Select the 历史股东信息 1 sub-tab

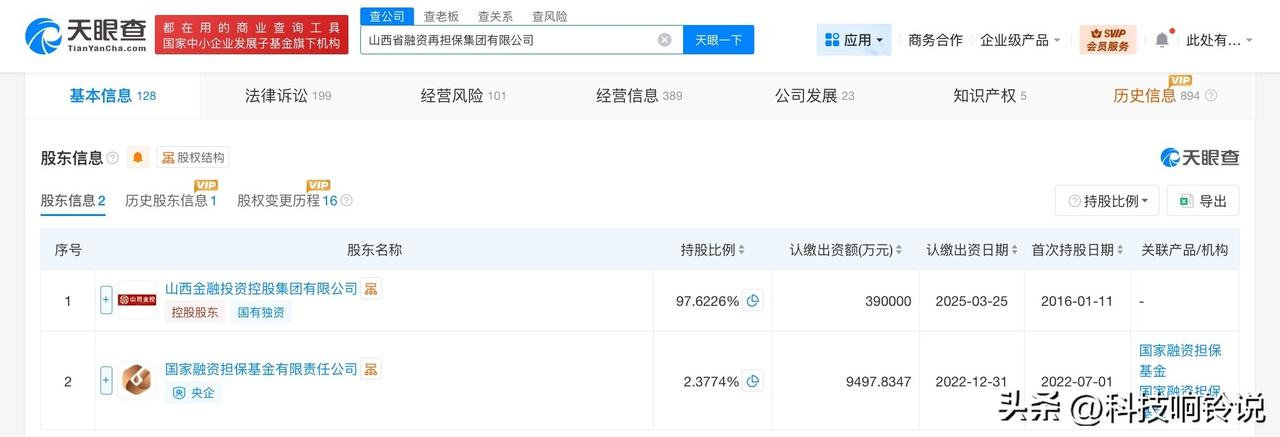171,200
